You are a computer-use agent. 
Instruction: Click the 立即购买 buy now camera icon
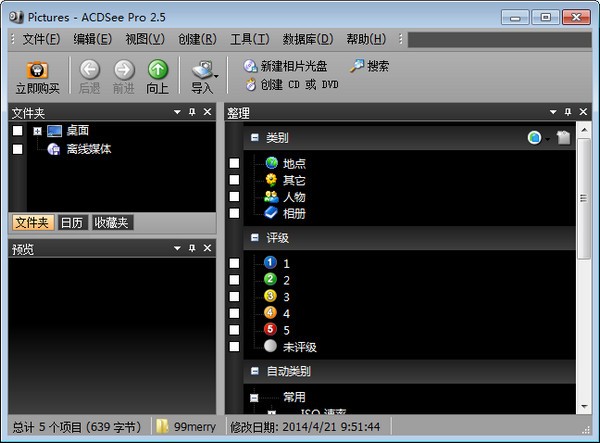pos(37,70)
